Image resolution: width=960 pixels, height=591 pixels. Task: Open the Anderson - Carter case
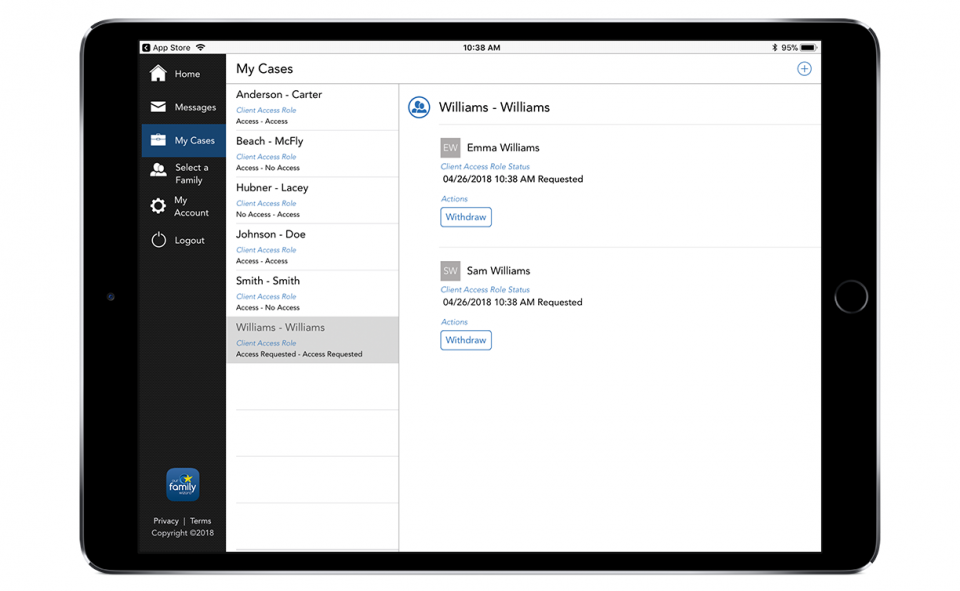(x=312, y=107)
